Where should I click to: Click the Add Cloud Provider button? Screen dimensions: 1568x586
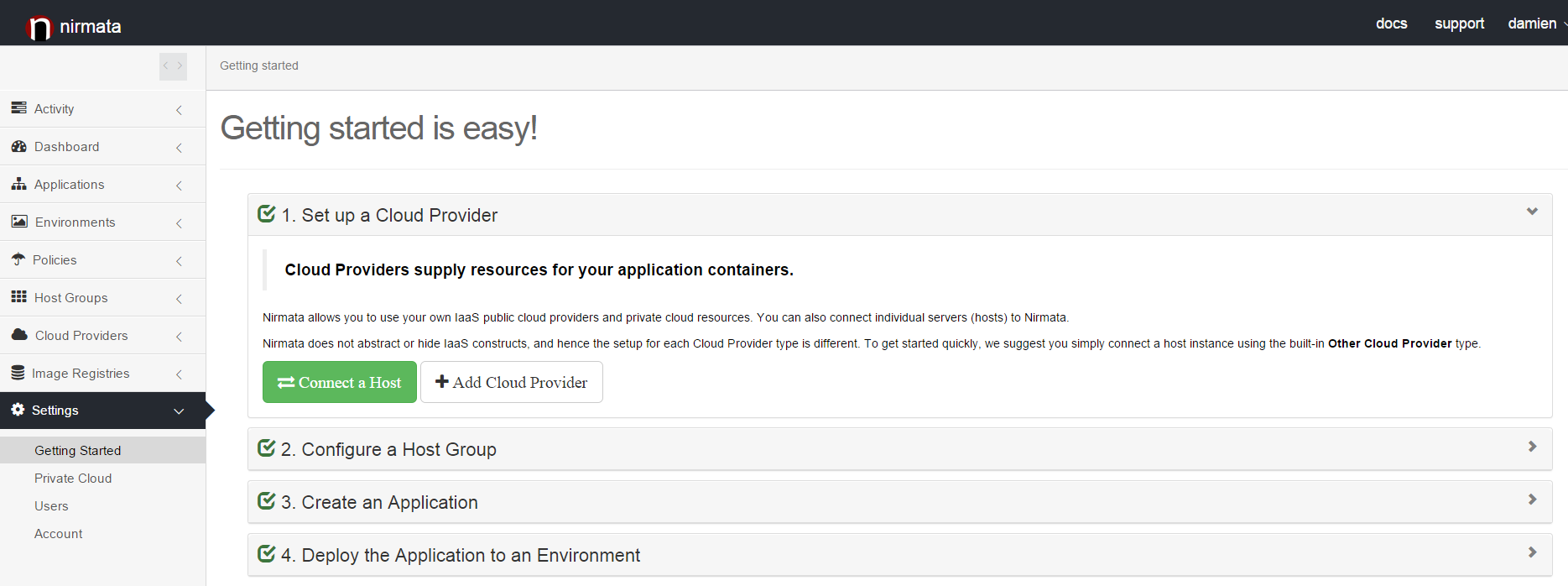click(512, 382)
